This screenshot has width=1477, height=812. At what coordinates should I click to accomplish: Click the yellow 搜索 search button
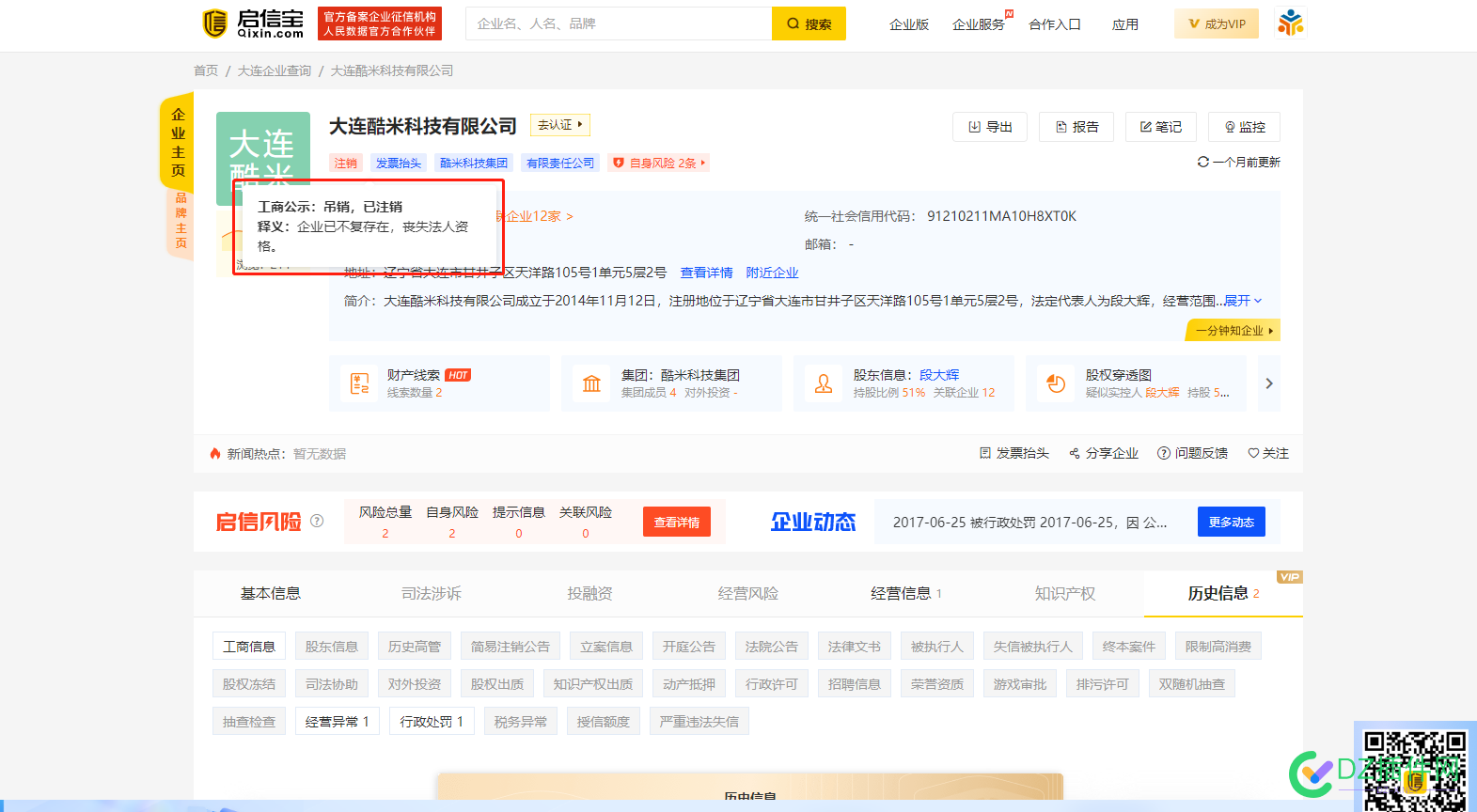point(809,23)
